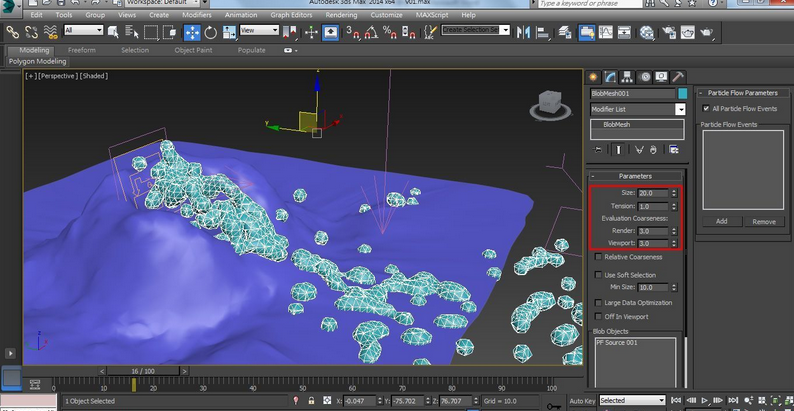Open the Utilities panel hammer icon
The image size is (794, 411).
678,76
